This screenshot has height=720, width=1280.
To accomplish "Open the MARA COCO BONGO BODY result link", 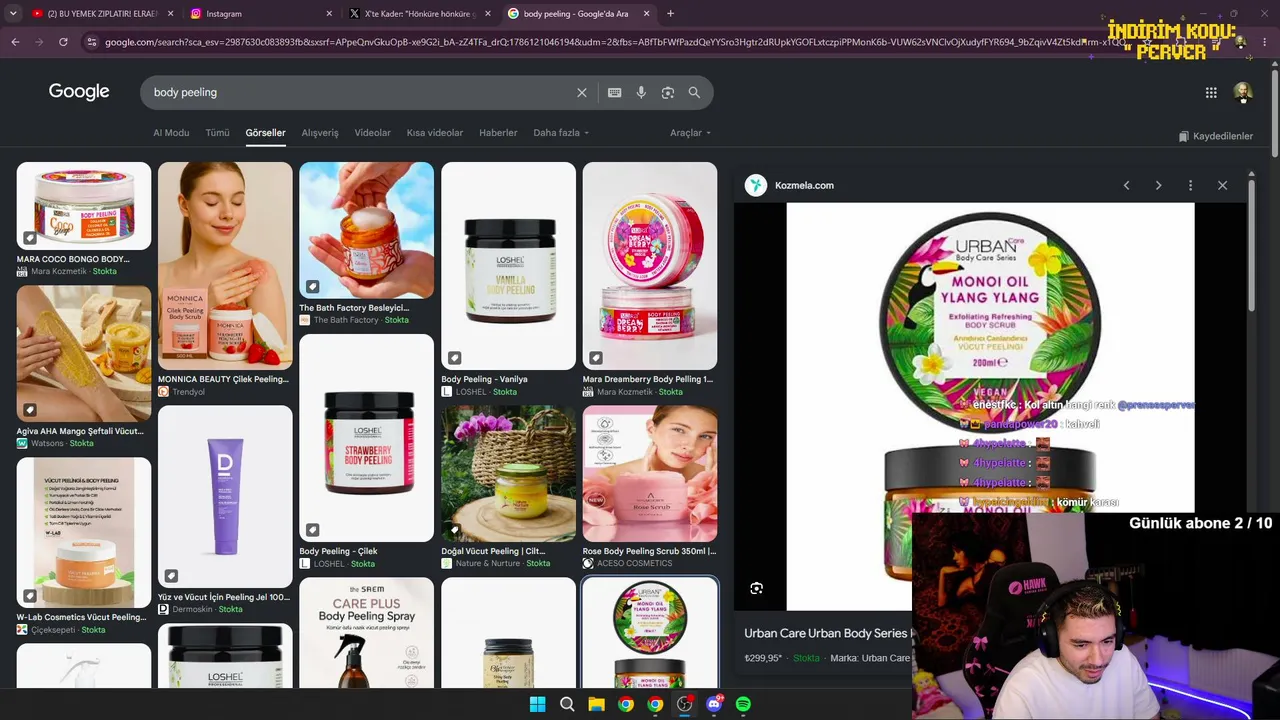I will pyautogui.click(x=73, y=259).
